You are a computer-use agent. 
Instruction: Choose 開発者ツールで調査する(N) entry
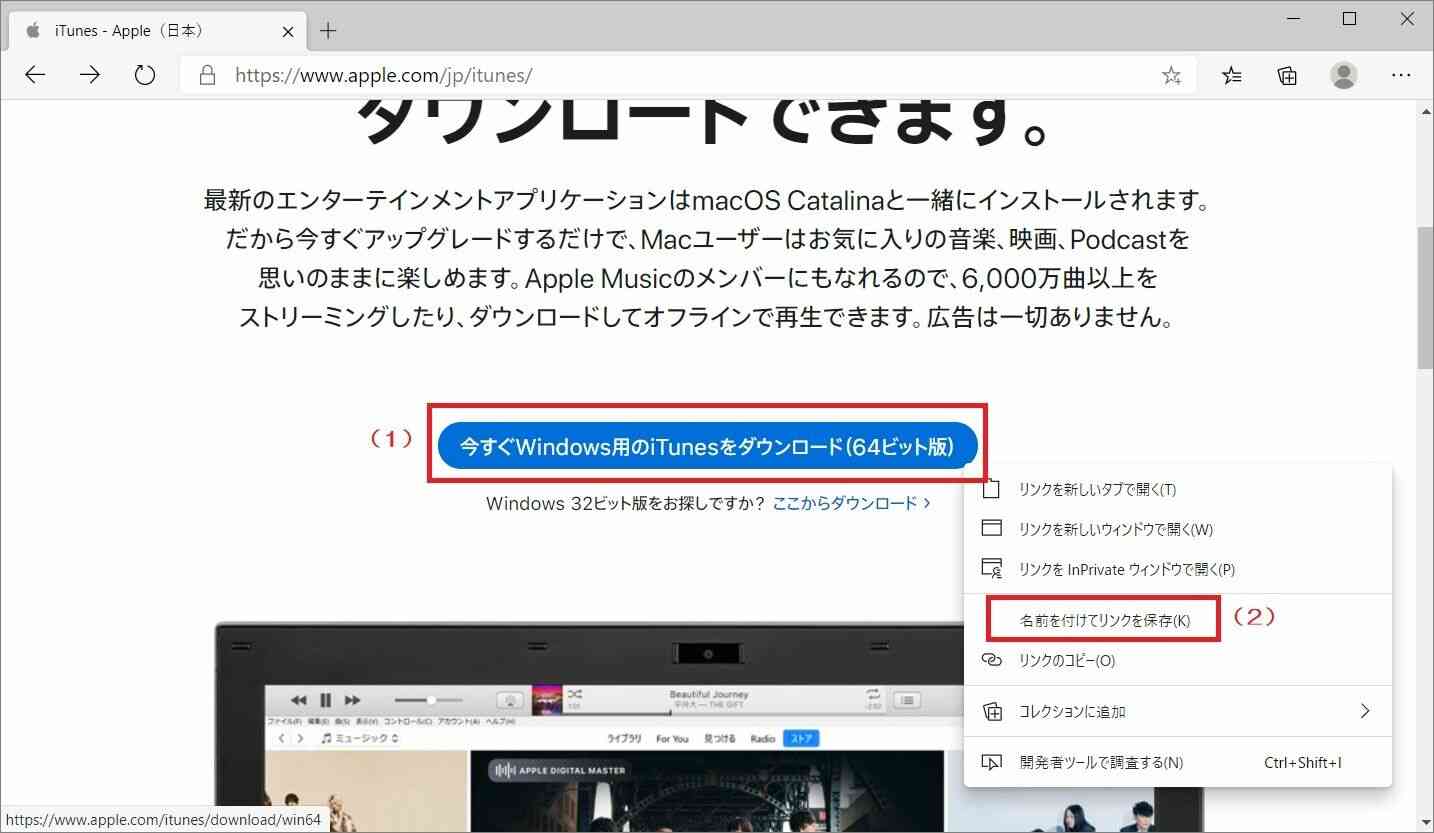point(1178,762)
